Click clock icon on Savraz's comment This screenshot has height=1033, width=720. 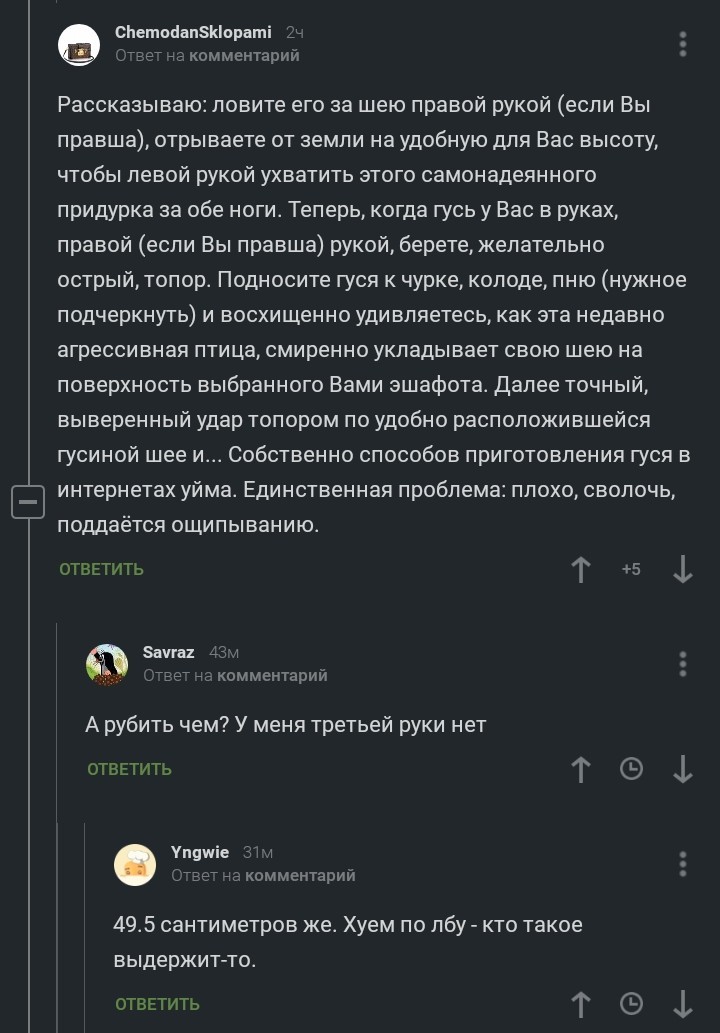click(x=632, y=769)
